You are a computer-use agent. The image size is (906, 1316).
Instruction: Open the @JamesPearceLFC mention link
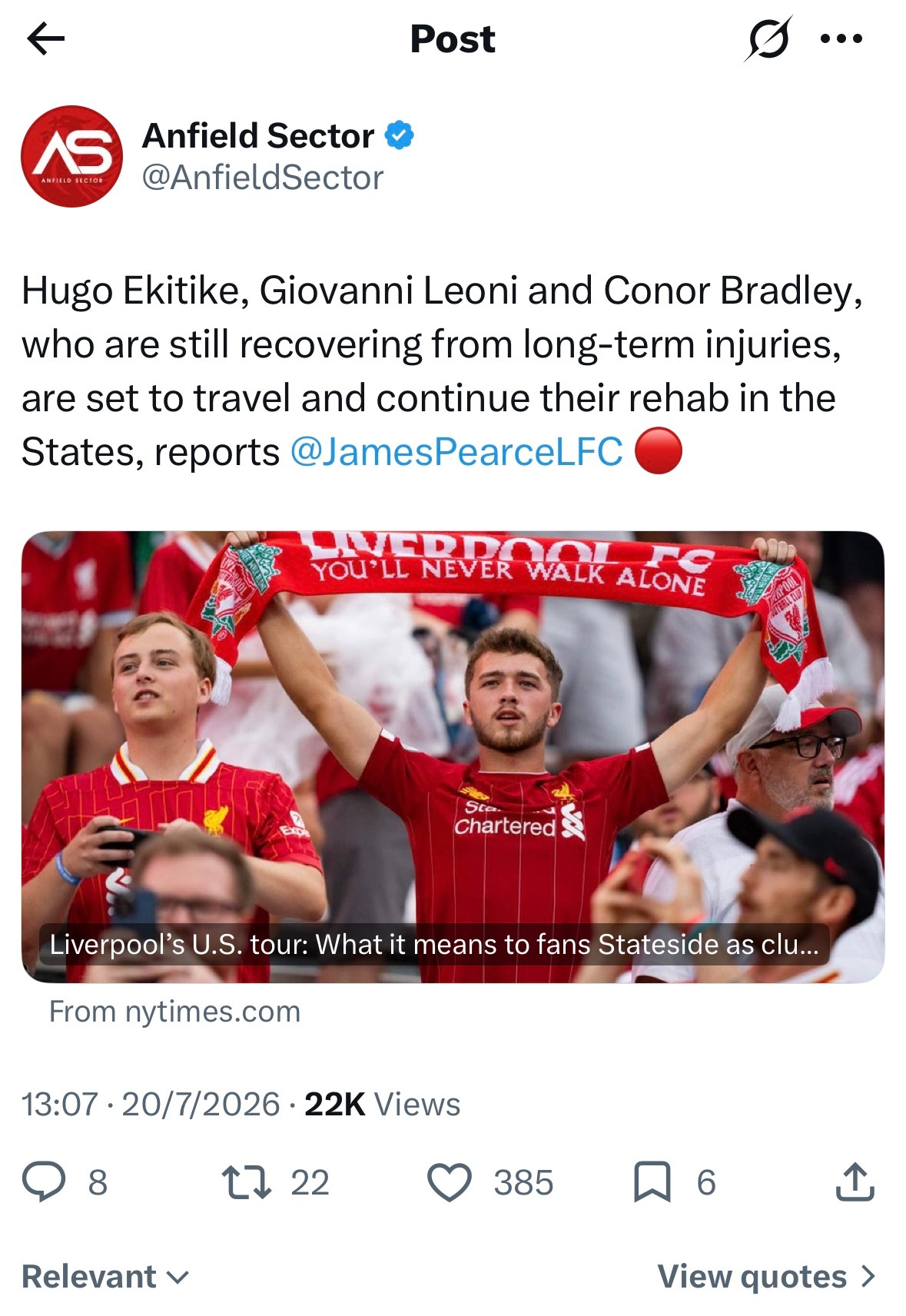click(456, 451)
